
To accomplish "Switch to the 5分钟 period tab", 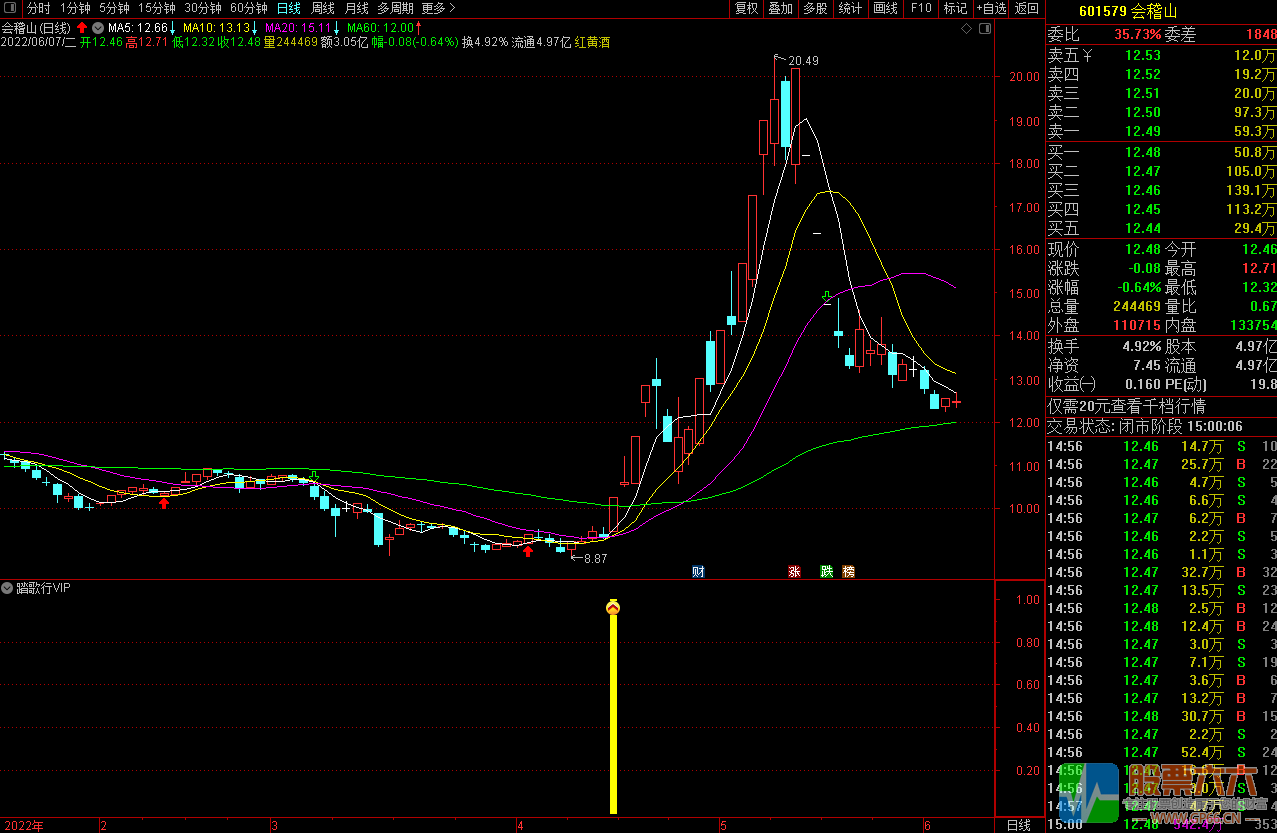I will point(114,8).
